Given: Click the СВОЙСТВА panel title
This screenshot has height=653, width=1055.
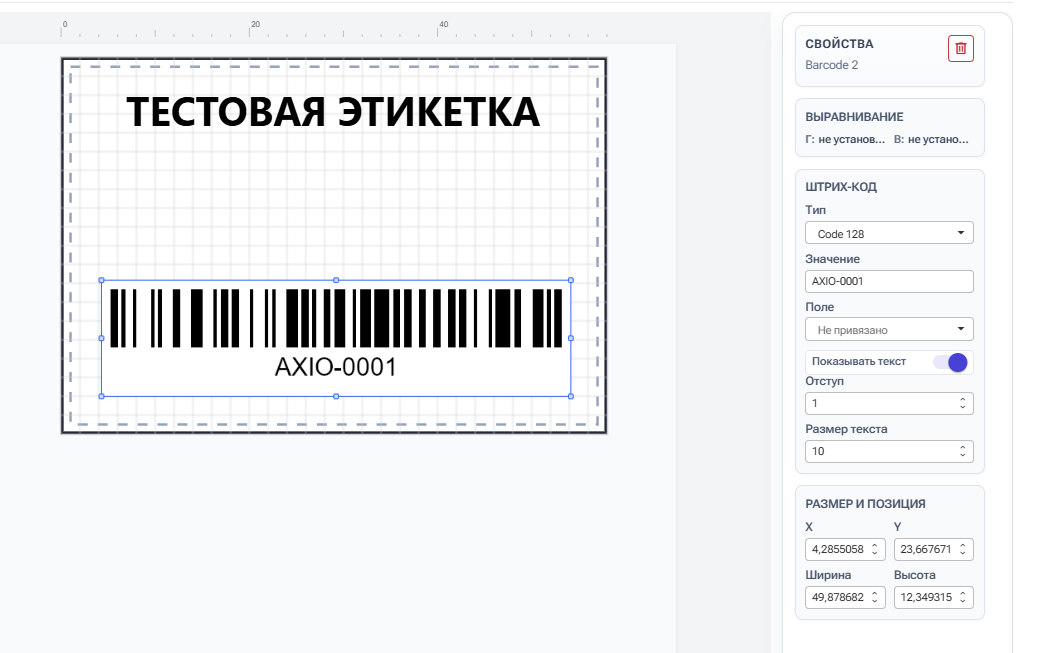Looking at the screenshot, I should pos(839,44).
